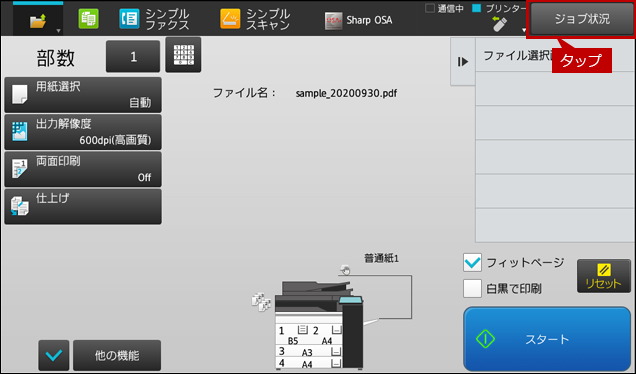Select paper tray 4 A4
Viewport: 636px width, 374px height.
click(309, 363)
